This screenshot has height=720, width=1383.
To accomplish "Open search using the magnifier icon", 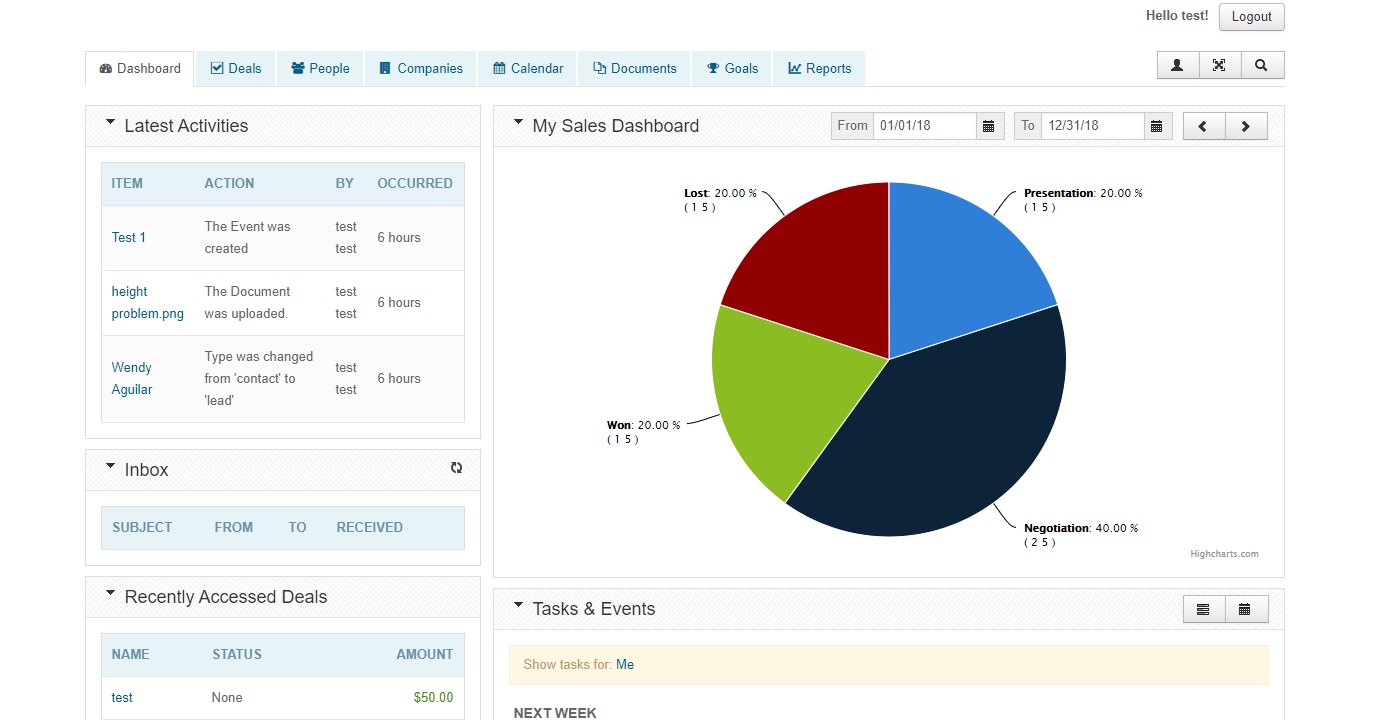I will point(1262,64).
